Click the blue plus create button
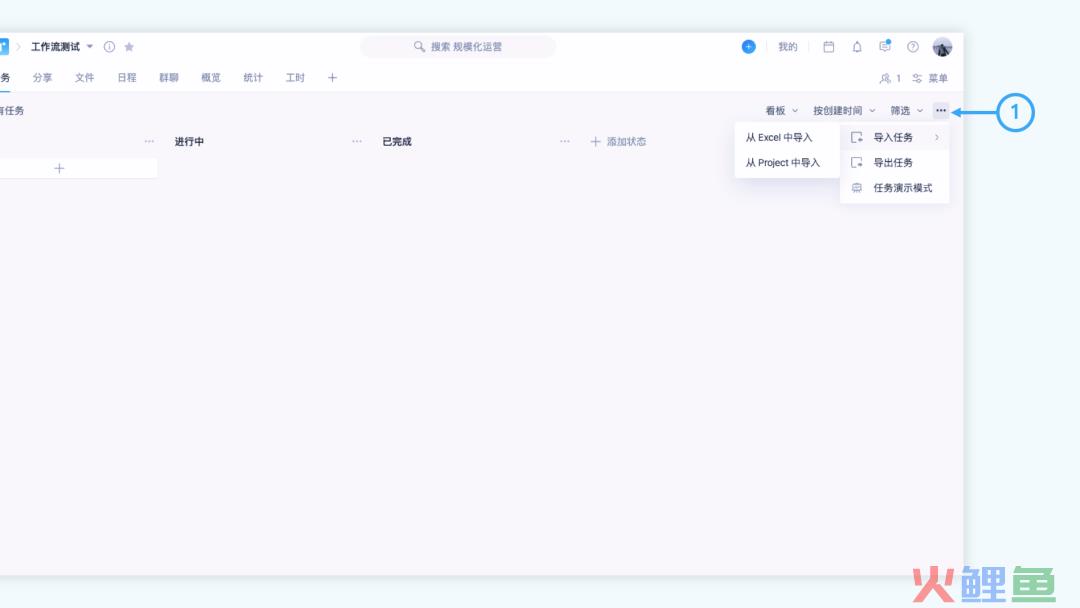Viewport: 1080px width, 608px height. [x=748, y=47]
